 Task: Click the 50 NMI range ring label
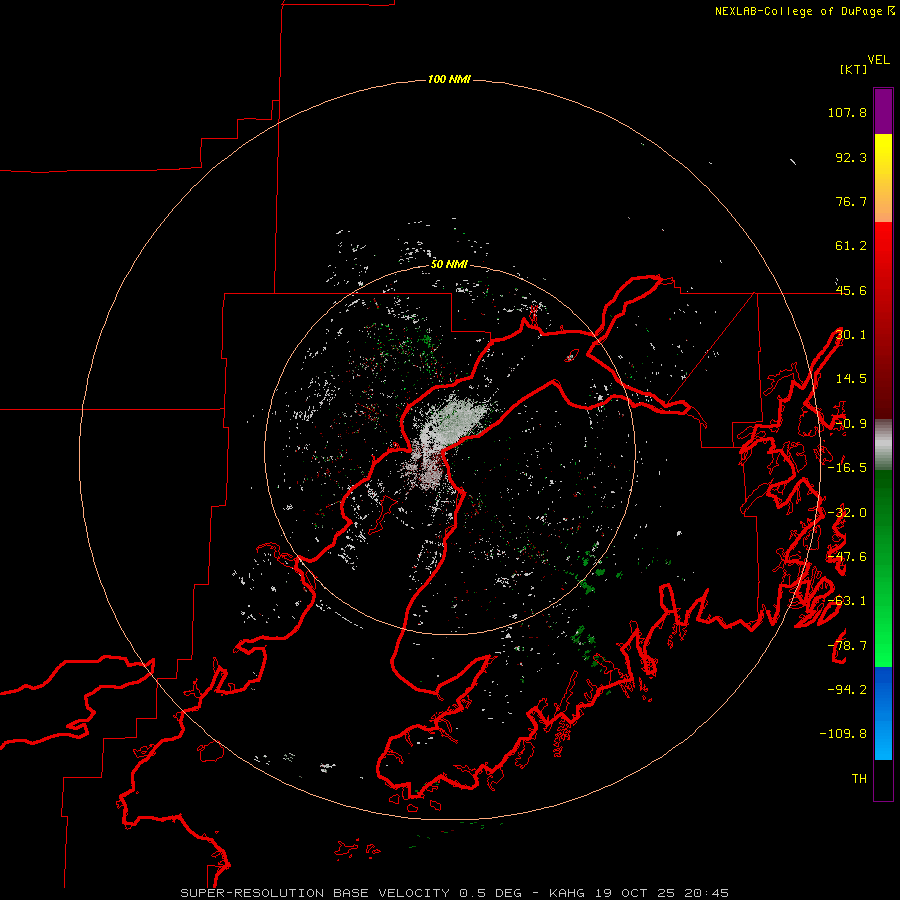click(x=449, y=264)
